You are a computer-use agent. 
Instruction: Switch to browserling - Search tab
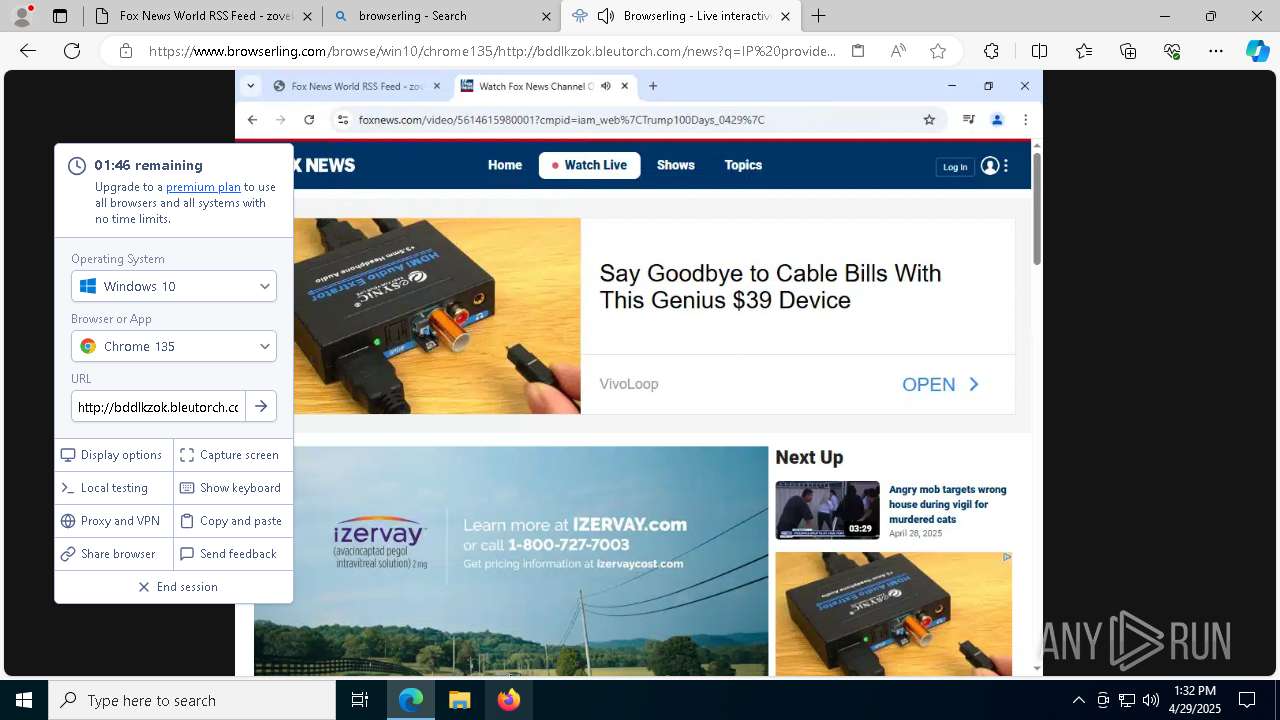[x=442, y=16]
